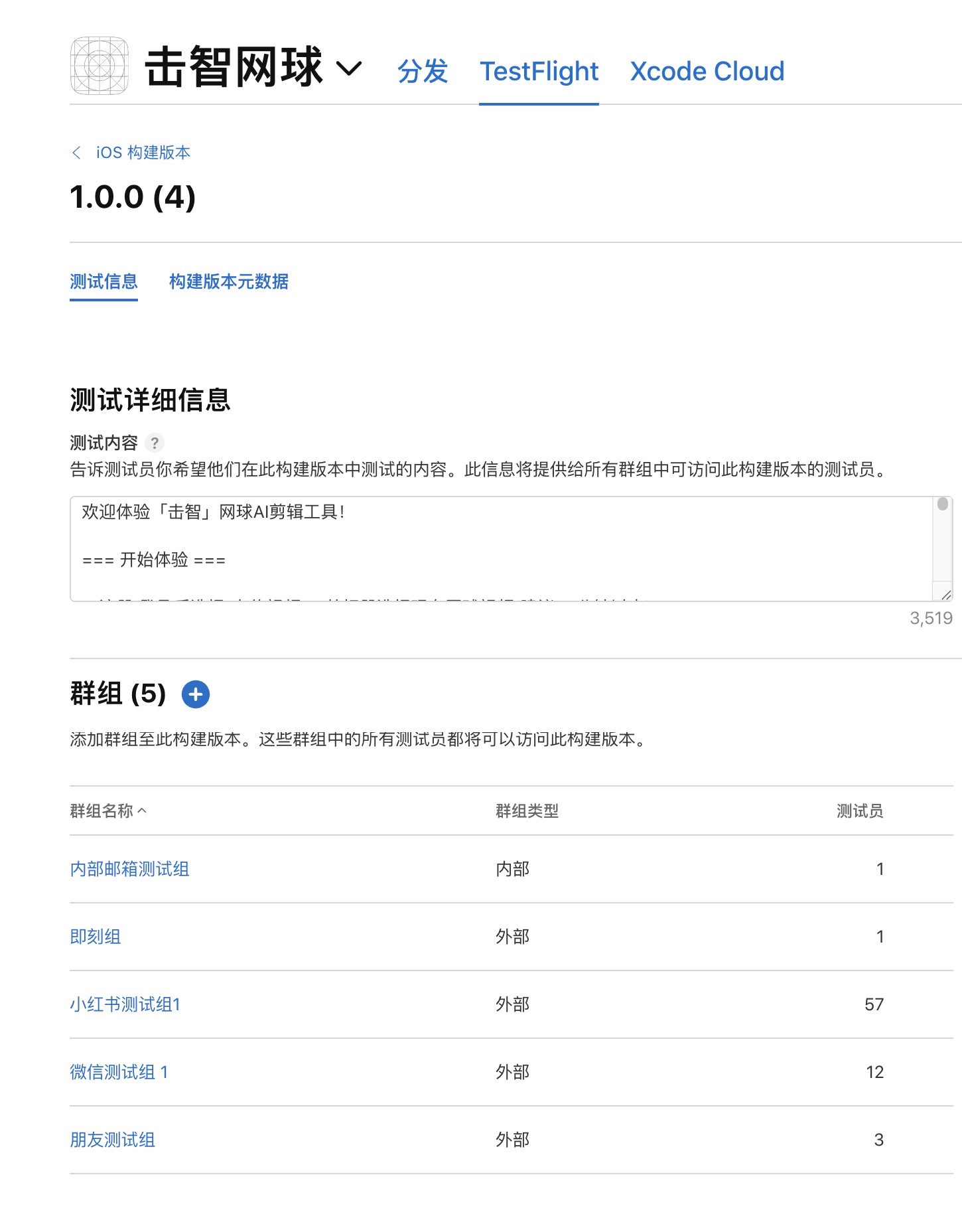Image resolution: width=962 pixels, height=1232 pixels.
Task: Click the back chevron beside iOS 构建版本
Action: point(76,153)
